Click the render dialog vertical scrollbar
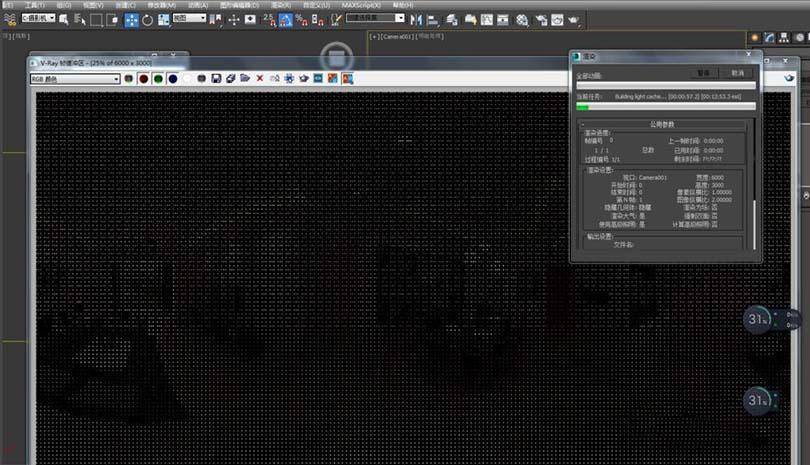Screen dimensions: 810x465 point(754,184)
